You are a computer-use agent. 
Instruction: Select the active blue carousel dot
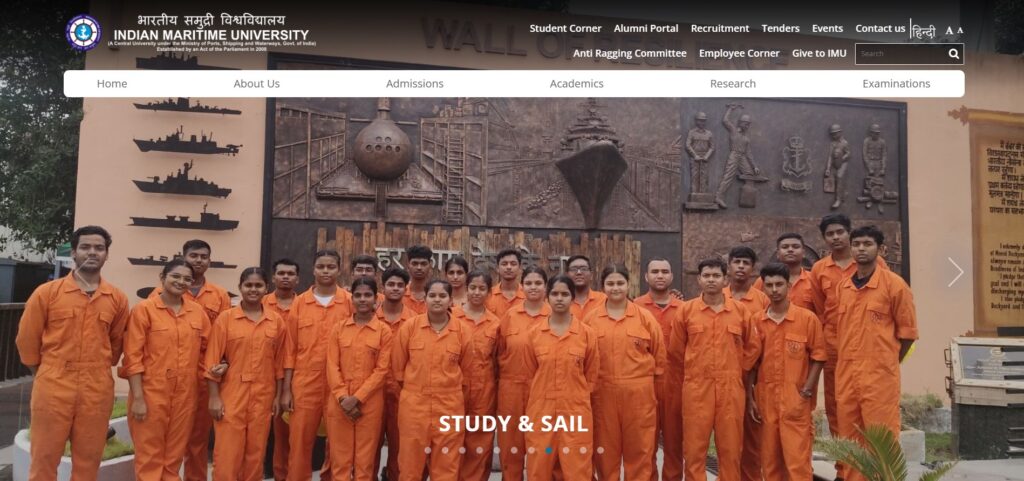pos(549,450)
